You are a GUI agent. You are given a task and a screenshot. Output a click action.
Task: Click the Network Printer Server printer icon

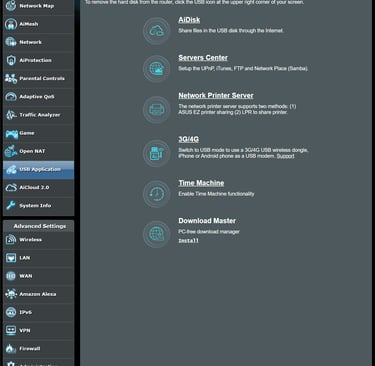(156, 110)
